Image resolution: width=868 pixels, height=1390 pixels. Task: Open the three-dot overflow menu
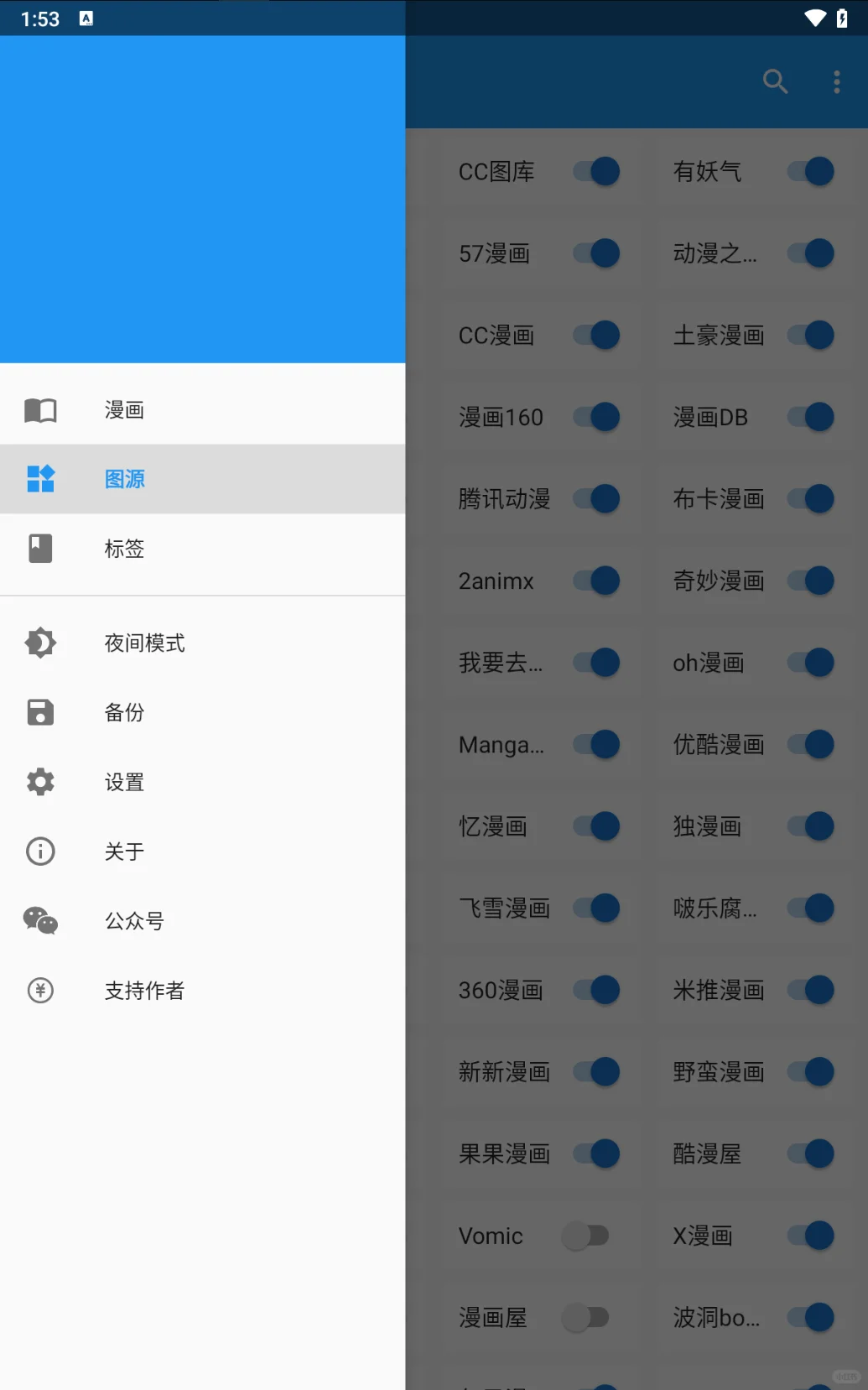(836, 81)
